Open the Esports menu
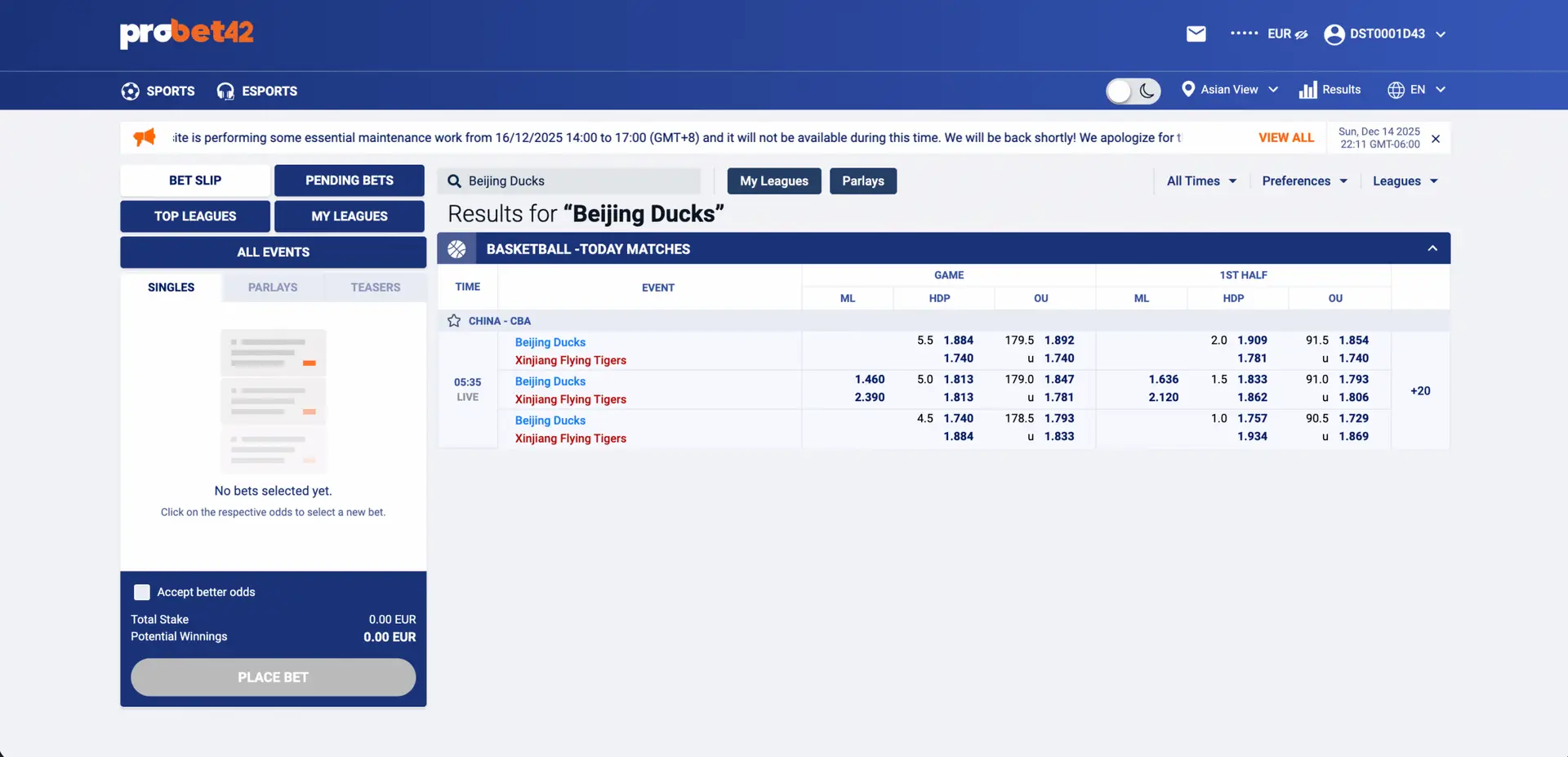 [257, 91]
